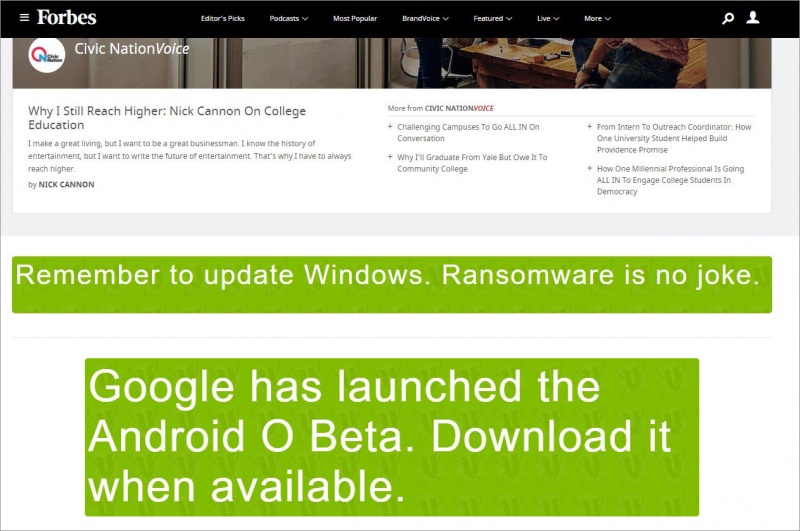Click the Ransomware Windows update green banner
Image resolution: width=800 pixels, height=531 pixels.
point(392,285)
